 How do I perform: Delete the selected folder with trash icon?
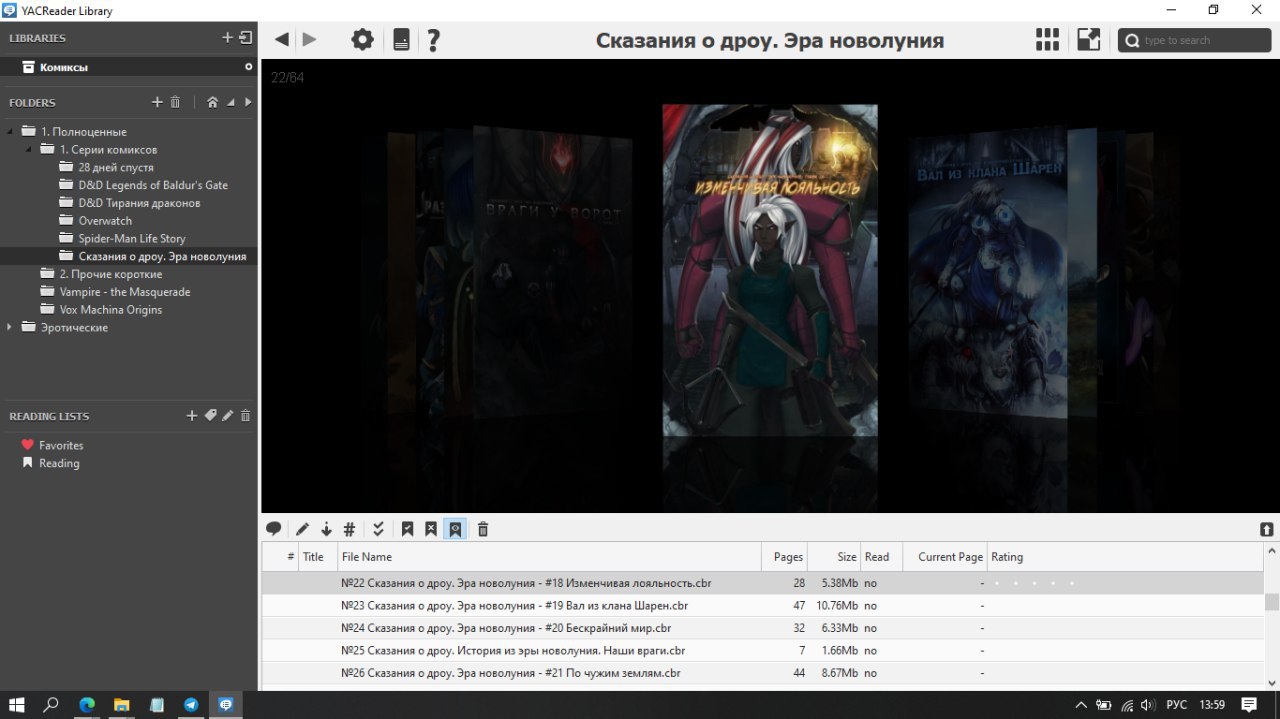coord(175,102)
